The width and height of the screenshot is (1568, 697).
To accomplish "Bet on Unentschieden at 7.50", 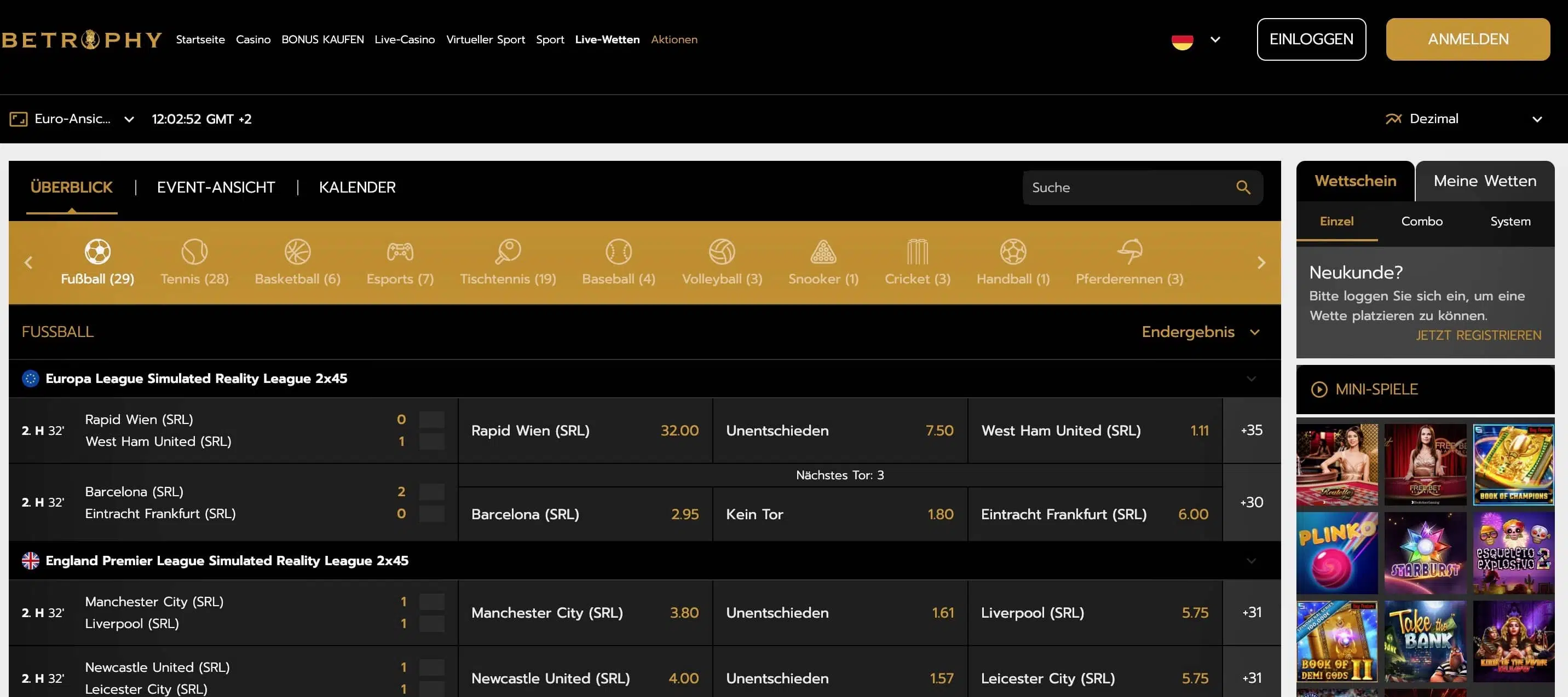I will point(840,431).
